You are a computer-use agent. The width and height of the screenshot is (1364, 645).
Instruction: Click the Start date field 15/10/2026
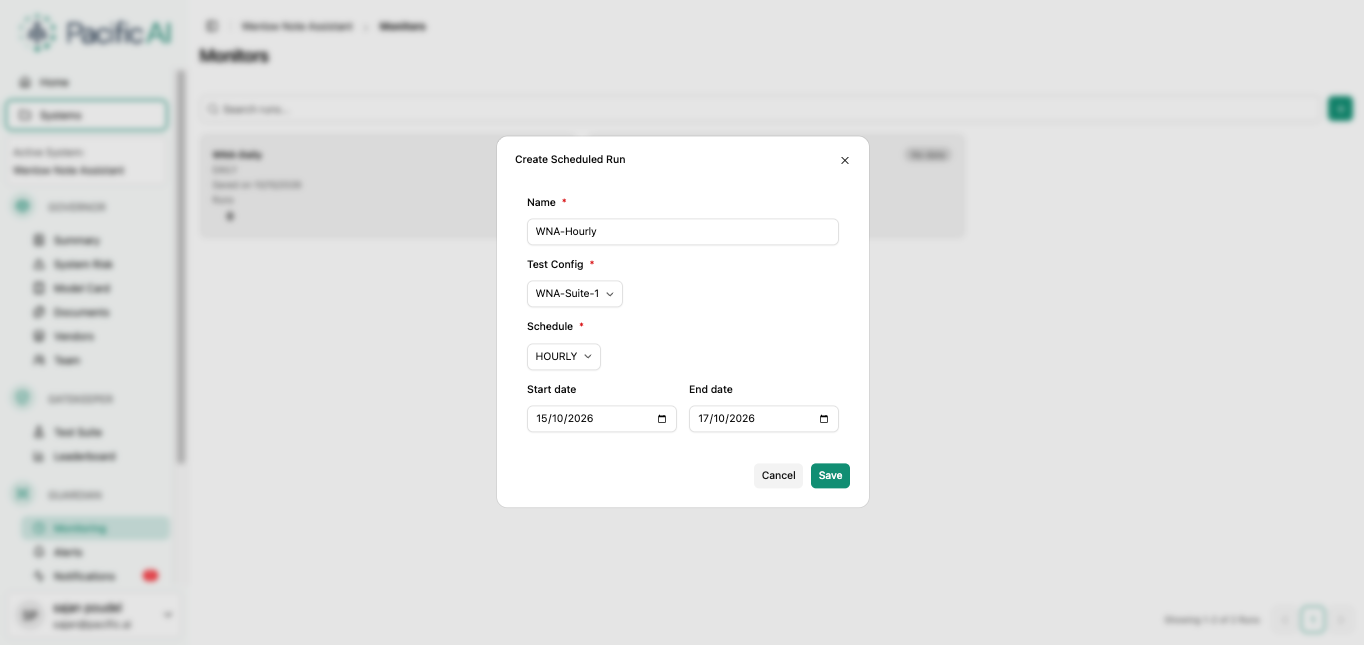click(x=602, y=419)
